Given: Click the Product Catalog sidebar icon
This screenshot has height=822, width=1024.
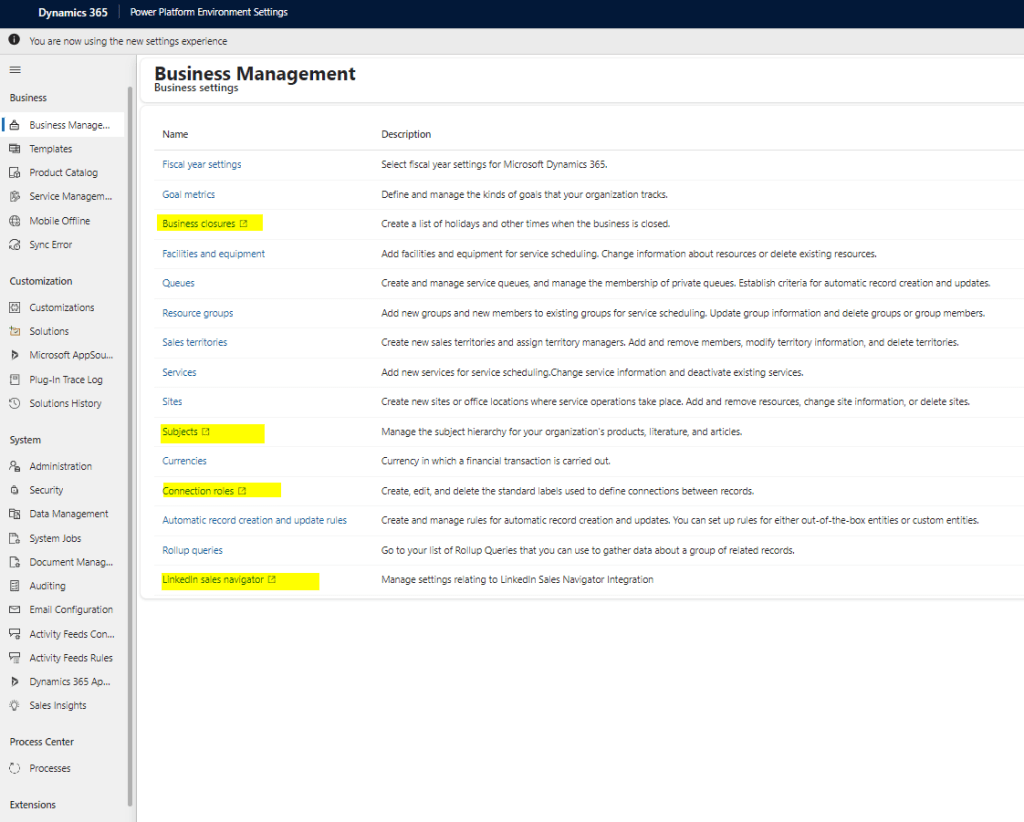Looking at the screenshot, I should click(x=15, y=173).
